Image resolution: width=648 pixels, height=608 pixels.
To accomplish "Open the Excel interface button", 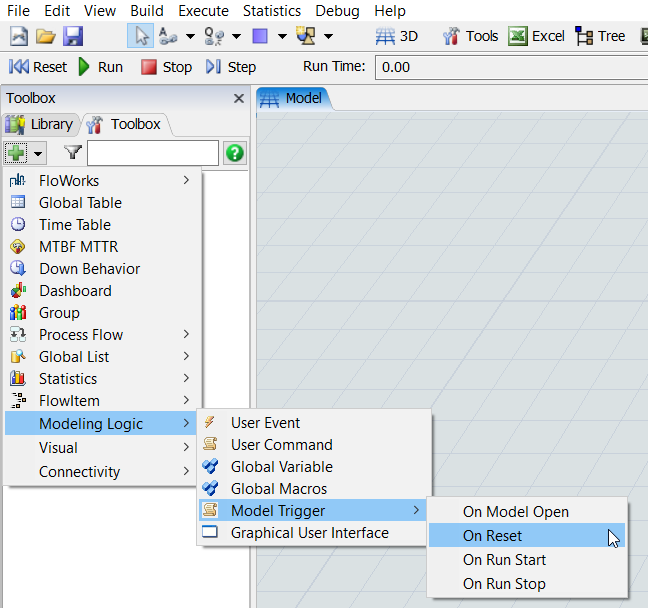I will coord(537,36).
